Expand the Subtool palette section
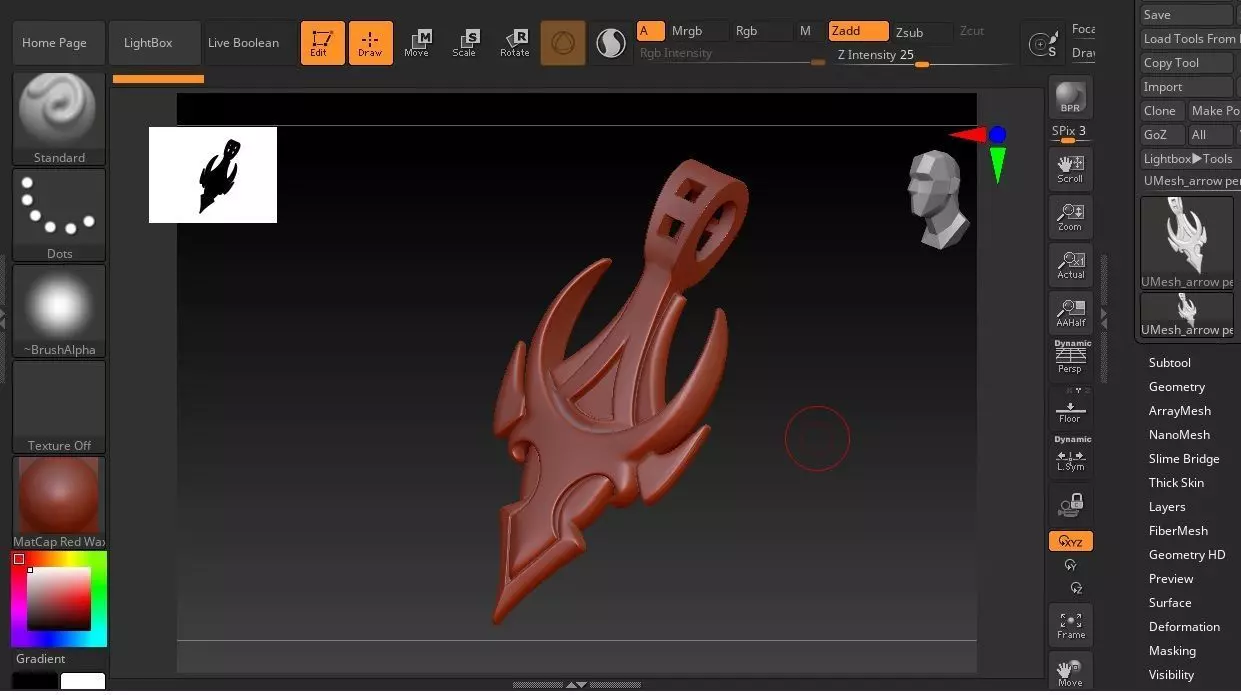Screen dimensions: 1241x695 [1169, 363]
